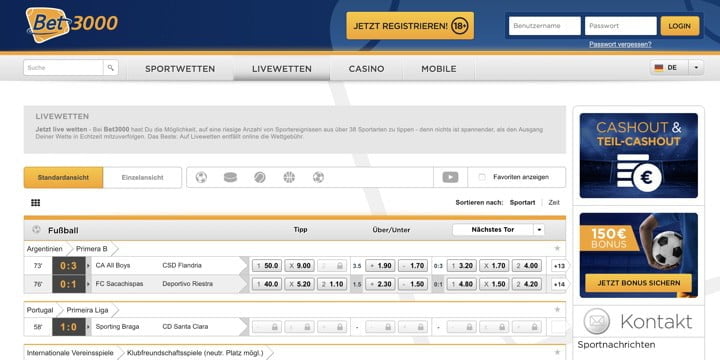Screen dimensions: 720x360
Task: Sort live bets by Zeit
Action: (554, 202)
